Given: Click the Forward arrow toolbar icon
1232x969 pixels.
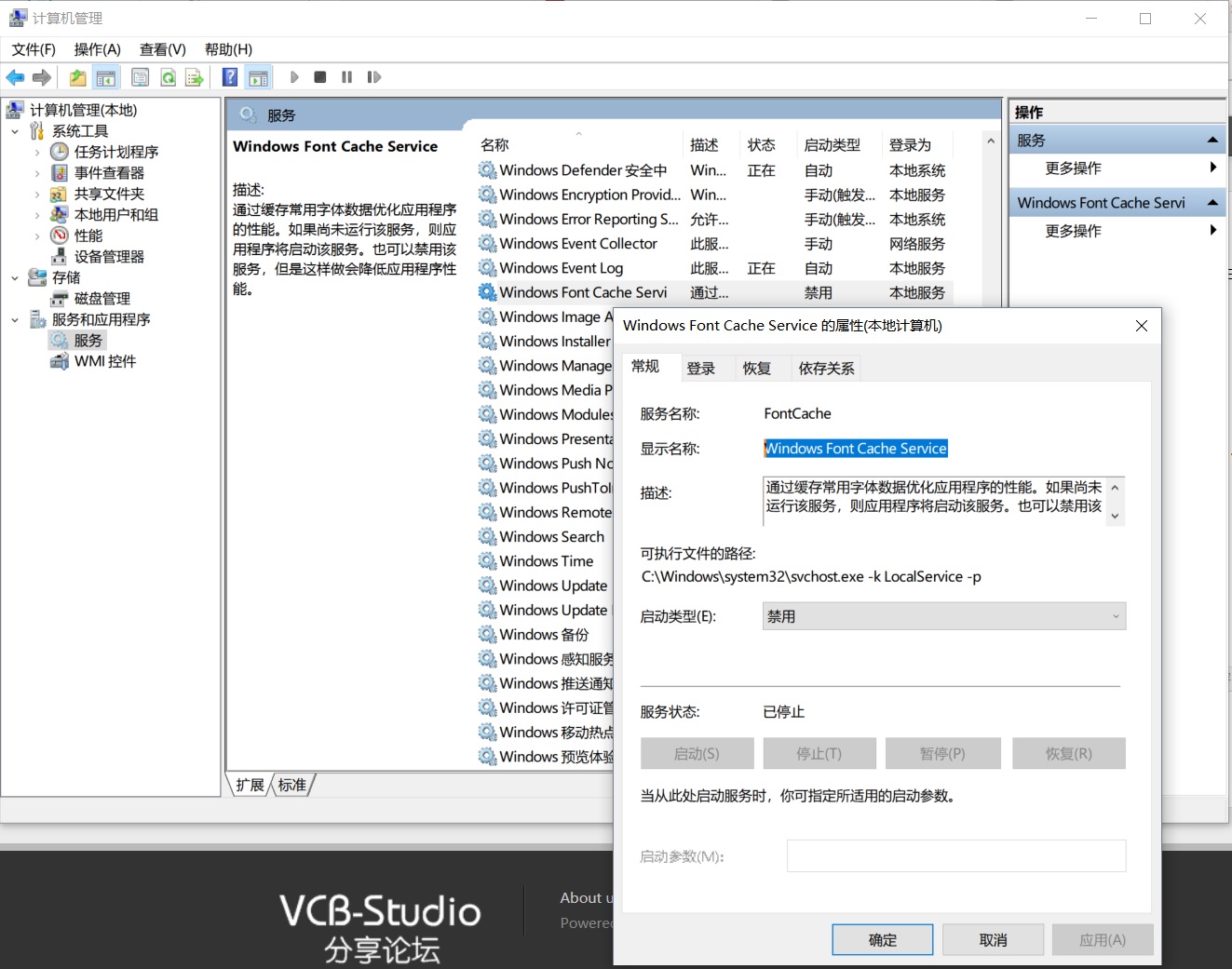Looking at the screenshot, I should 41,77.
